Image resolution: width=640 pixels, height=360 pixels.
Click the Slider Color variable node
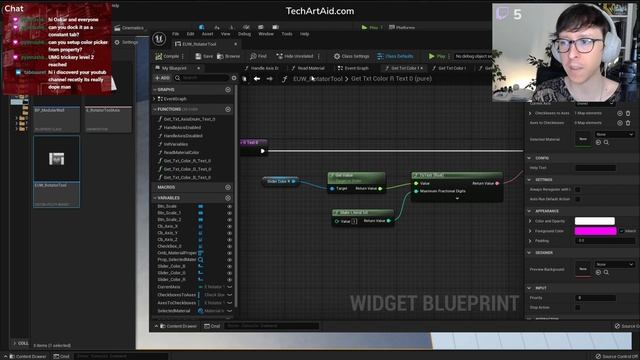tap(280, 181)
